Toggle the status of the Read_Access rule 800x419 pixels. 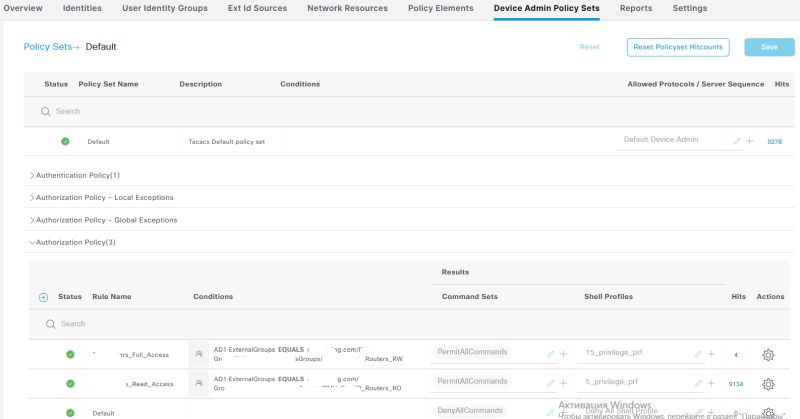70,383
